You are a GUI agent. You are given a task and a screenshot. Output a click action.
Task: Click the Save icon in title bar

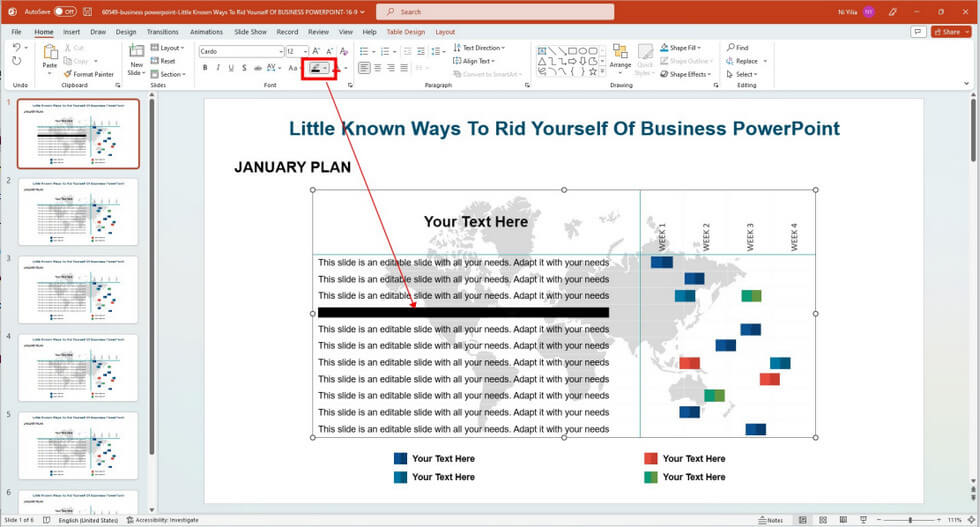point(88,11)
